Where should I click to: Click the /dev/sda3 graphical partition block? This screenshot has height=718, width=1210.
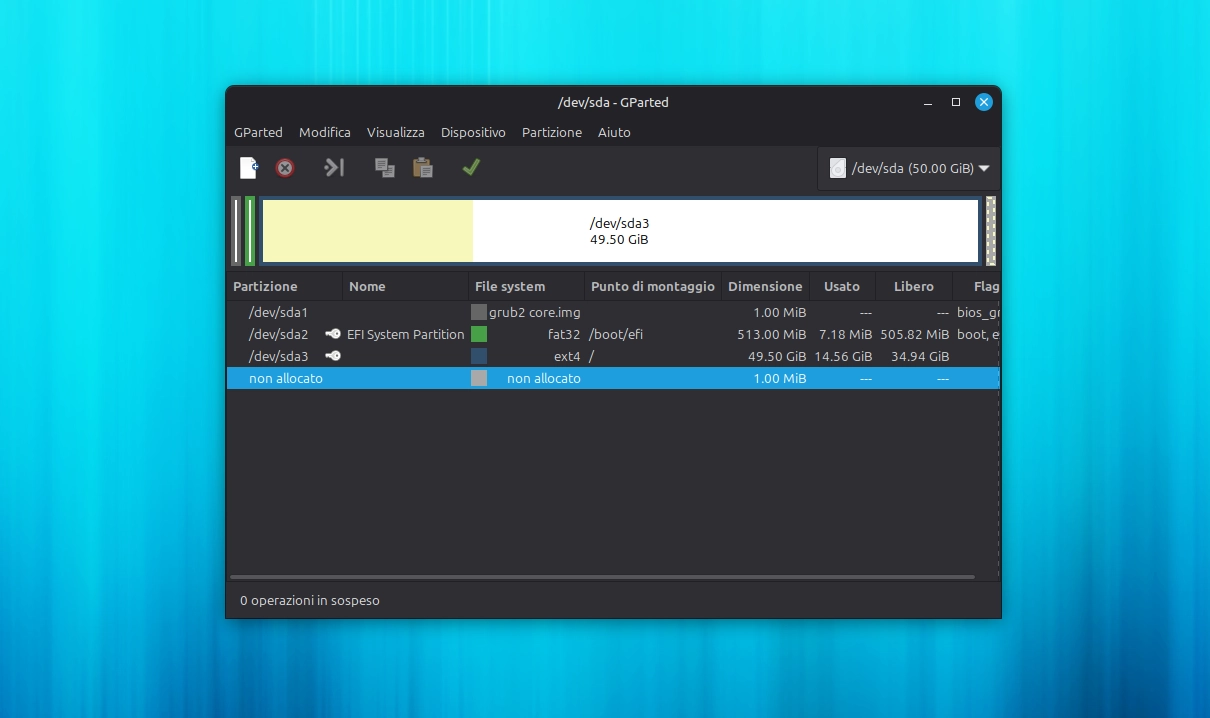pos(620,231)
